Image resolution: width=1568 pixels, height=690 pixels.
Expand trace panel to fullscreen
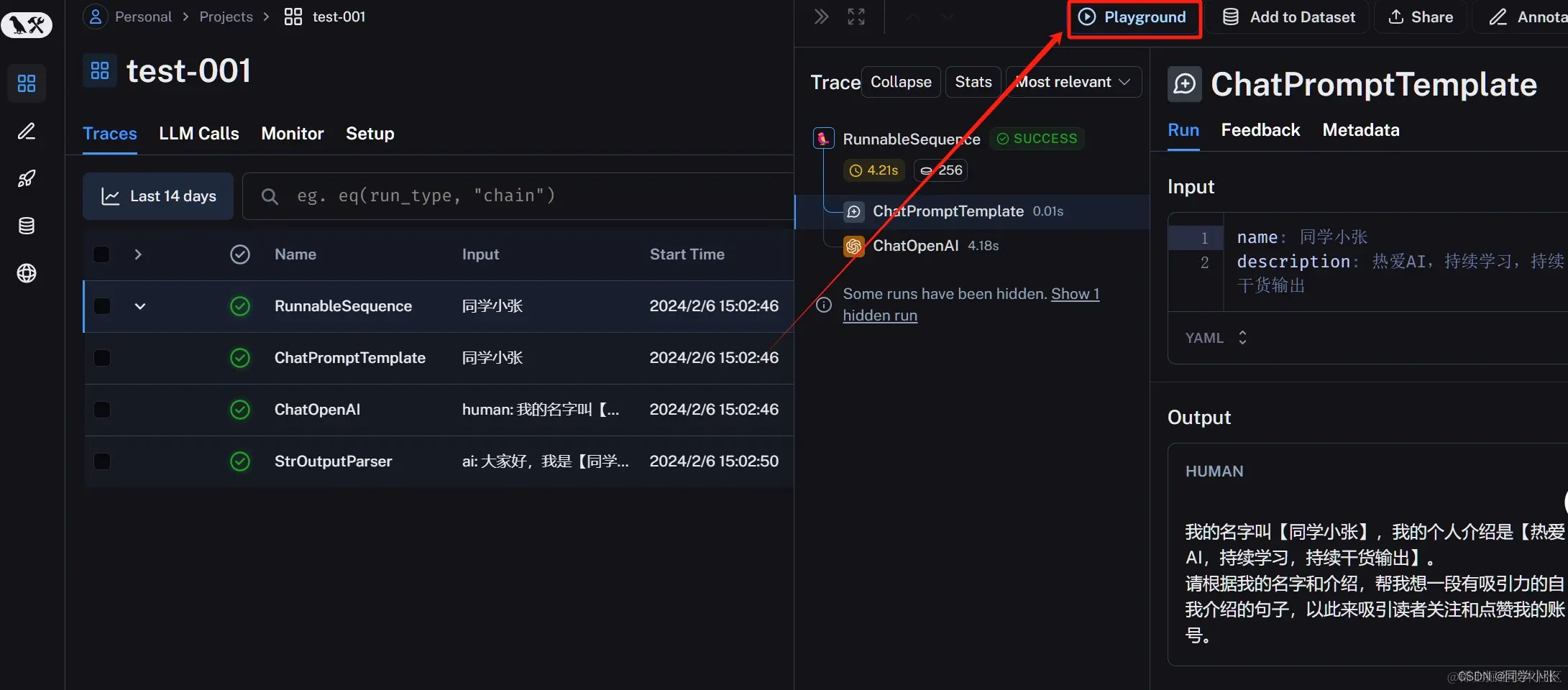(856, 17)
